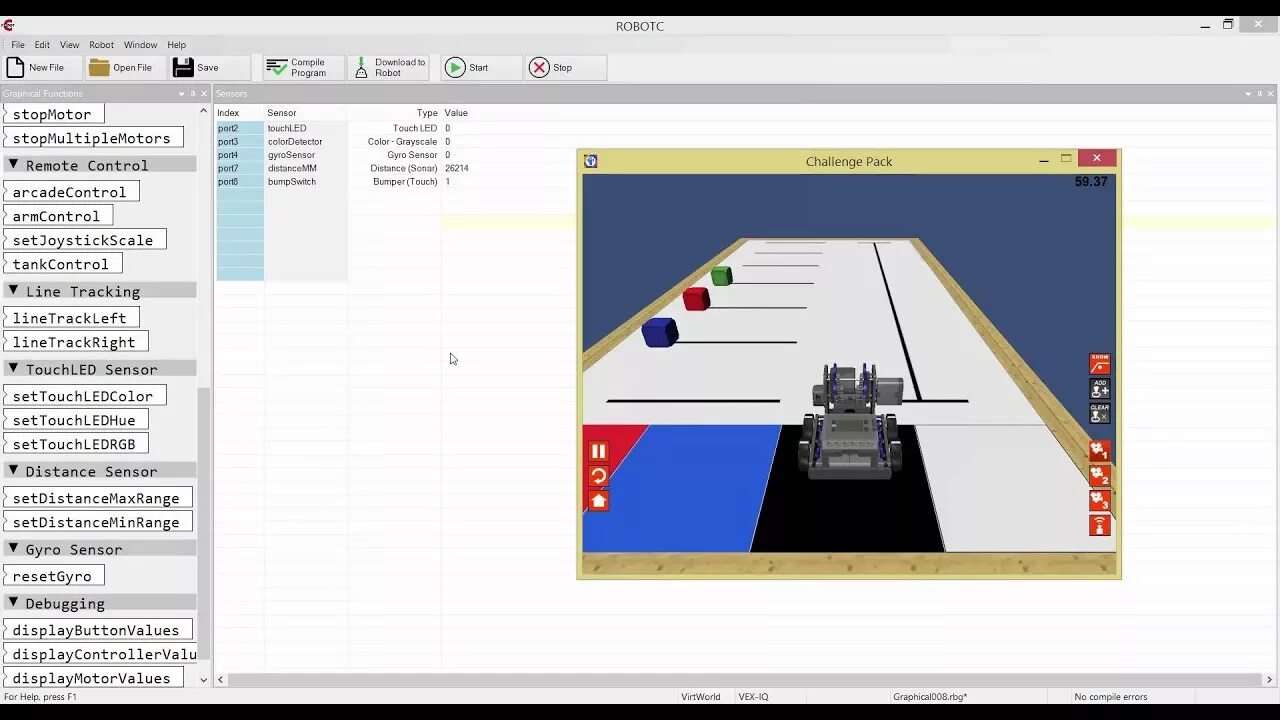Click Download to Robot
1280x720 pixels.
tap(388, 67)
